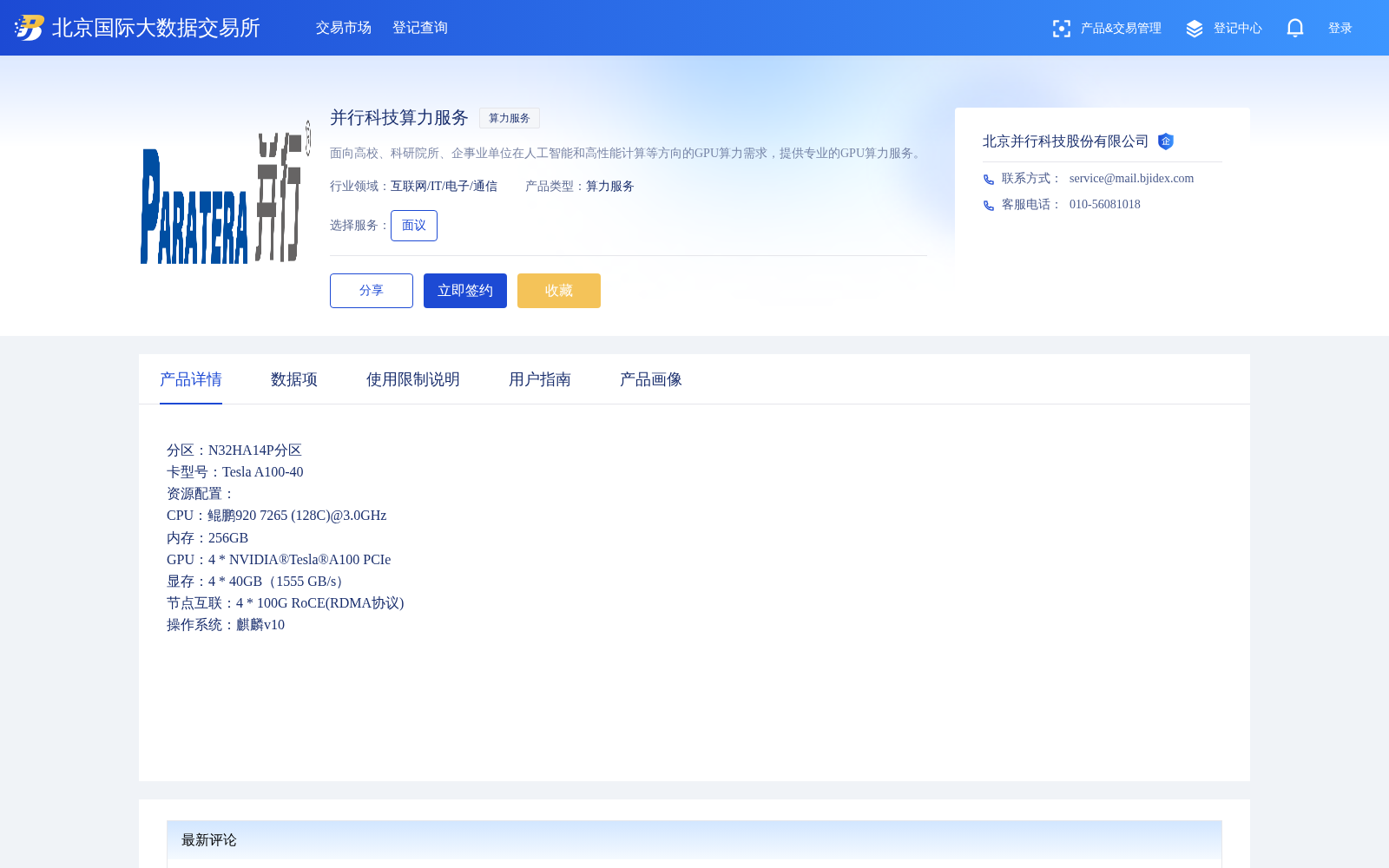The height and width of the screenshot is (868, 1389).
Task: Open the 交易市场 menu
Action: tap(344, 28)
